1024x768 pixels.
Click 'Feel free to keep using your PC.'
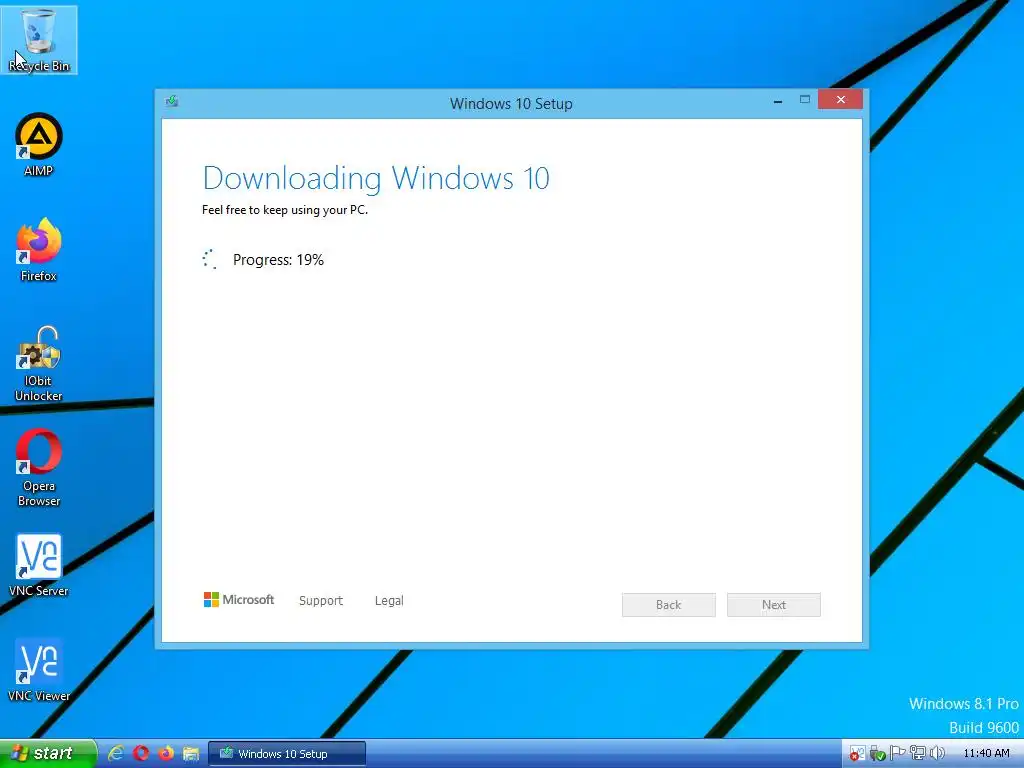click(285, 210)
